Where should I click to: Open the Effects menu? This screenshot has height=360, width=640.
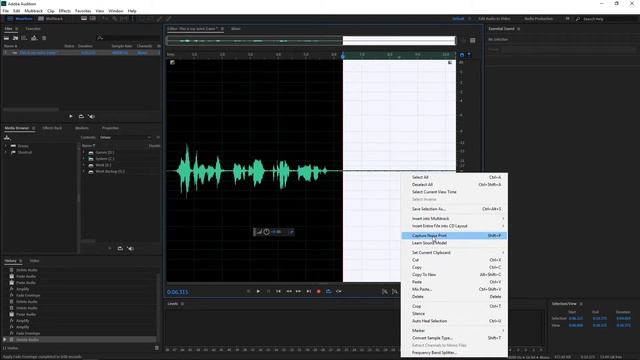point(64,11)
